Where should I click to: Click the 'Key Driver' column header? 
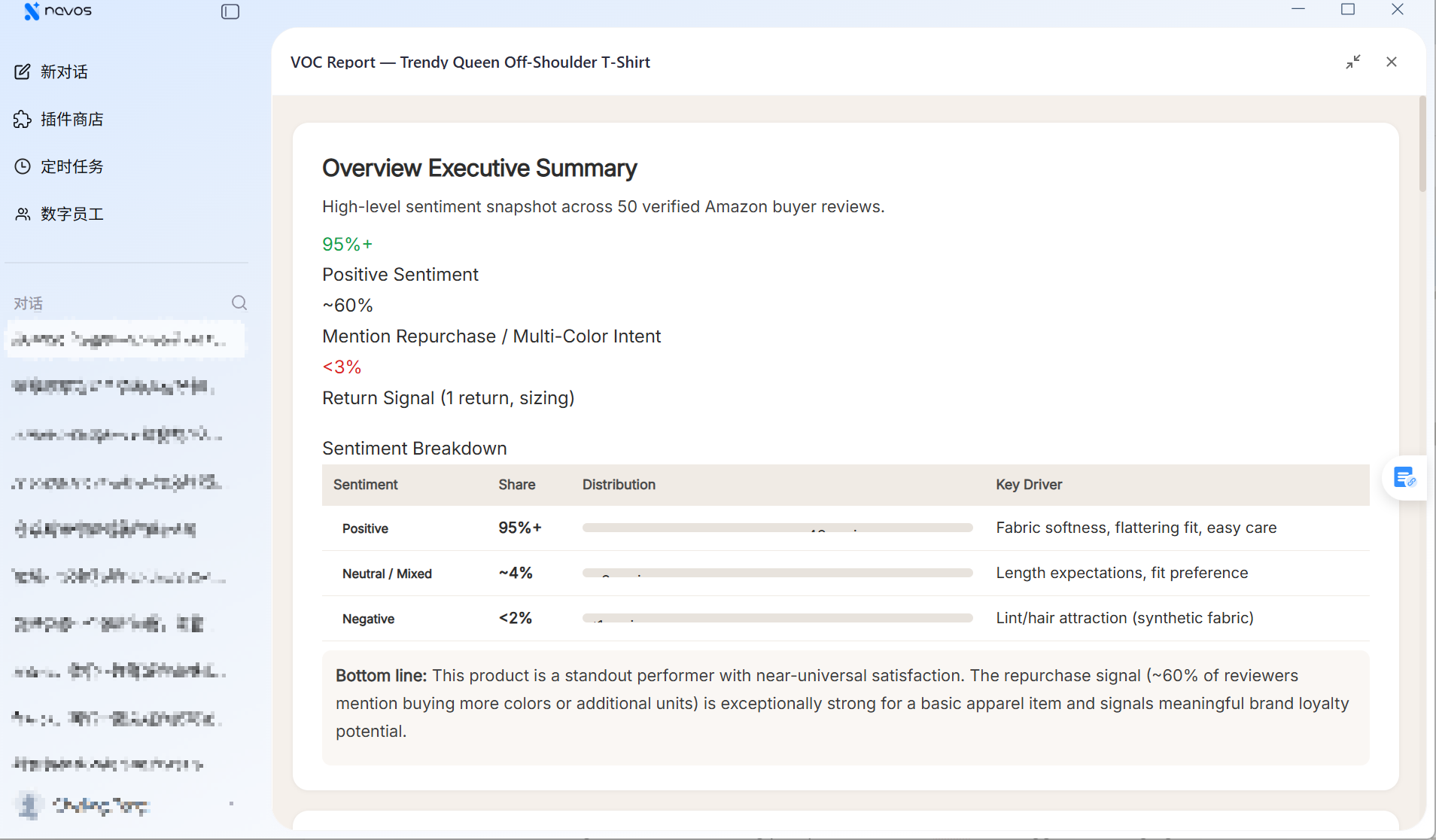click(x=1029, y=485)
